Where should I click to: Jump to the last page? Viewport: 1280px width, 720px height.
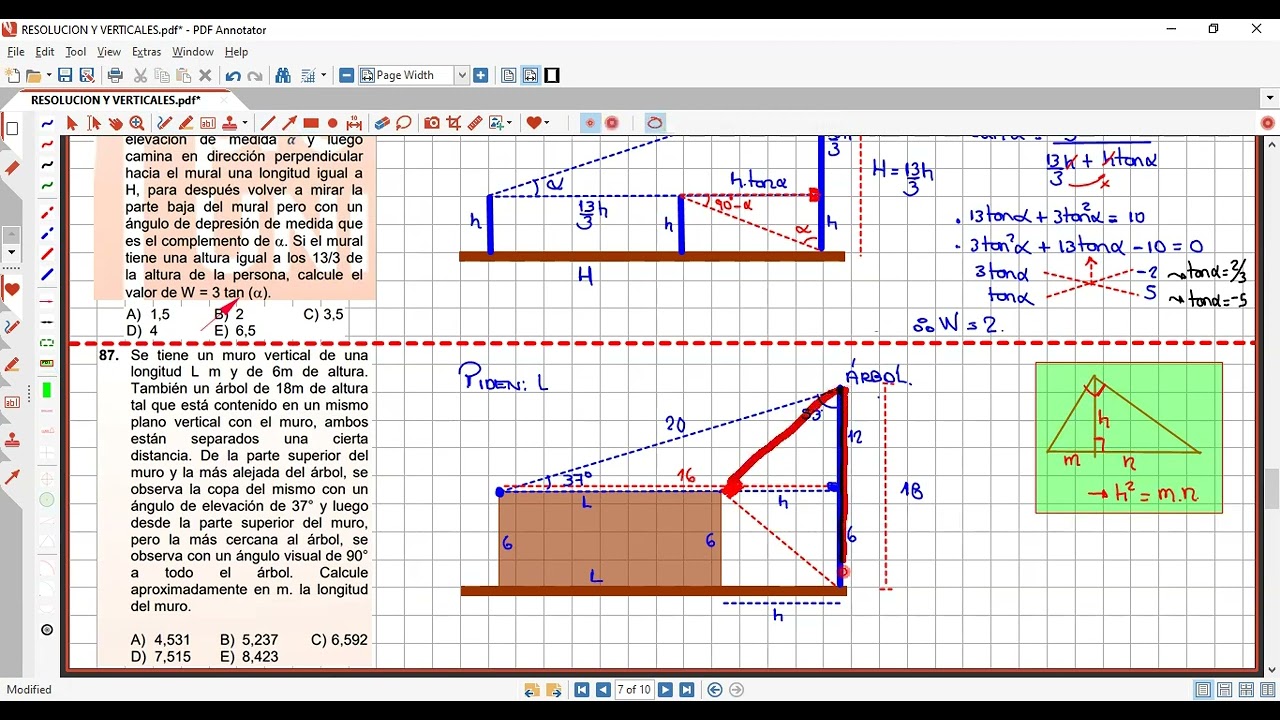pyautogui.click(x=687, y=690)
